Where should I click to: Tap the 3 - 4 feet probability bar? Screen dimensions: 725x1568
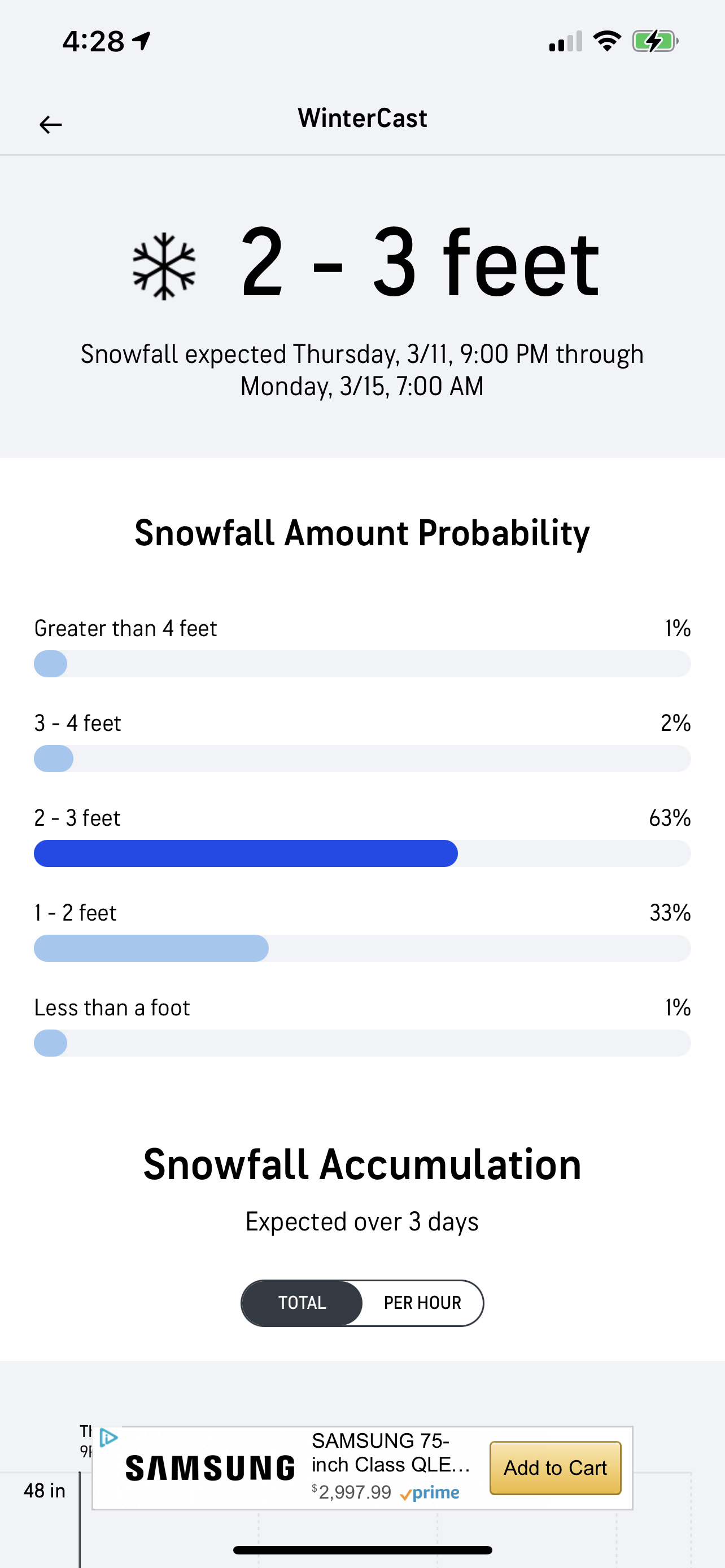[x=362, y=759]
